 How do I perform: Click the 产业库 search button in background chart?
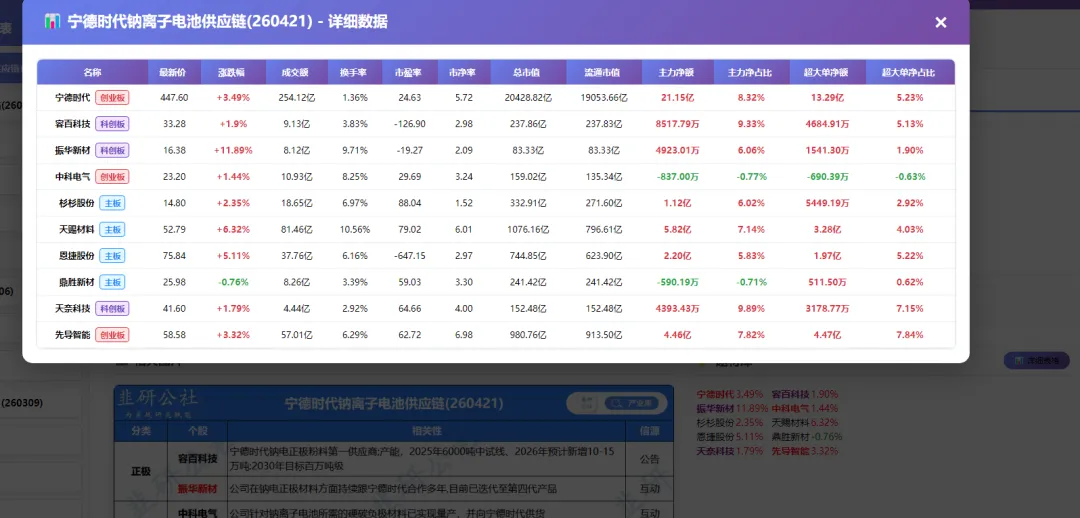tap(632, 403)
